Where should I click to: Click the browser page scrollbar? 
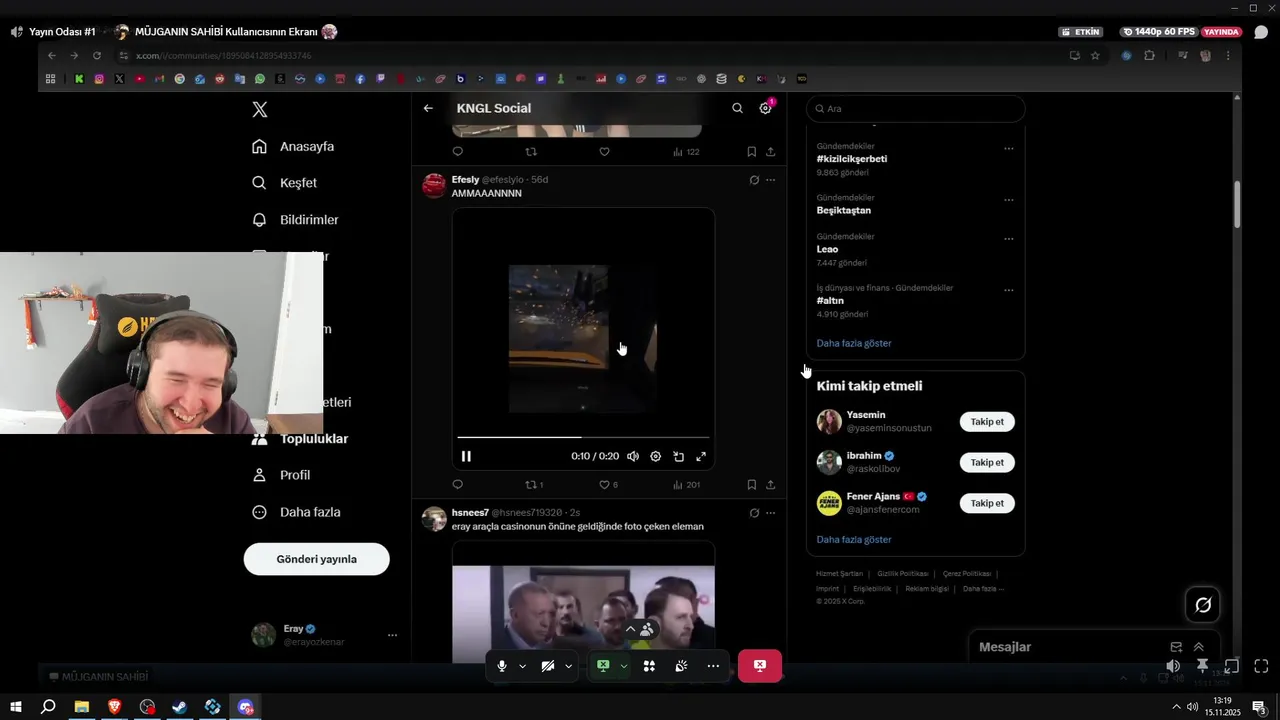[x=1237, y=204]
